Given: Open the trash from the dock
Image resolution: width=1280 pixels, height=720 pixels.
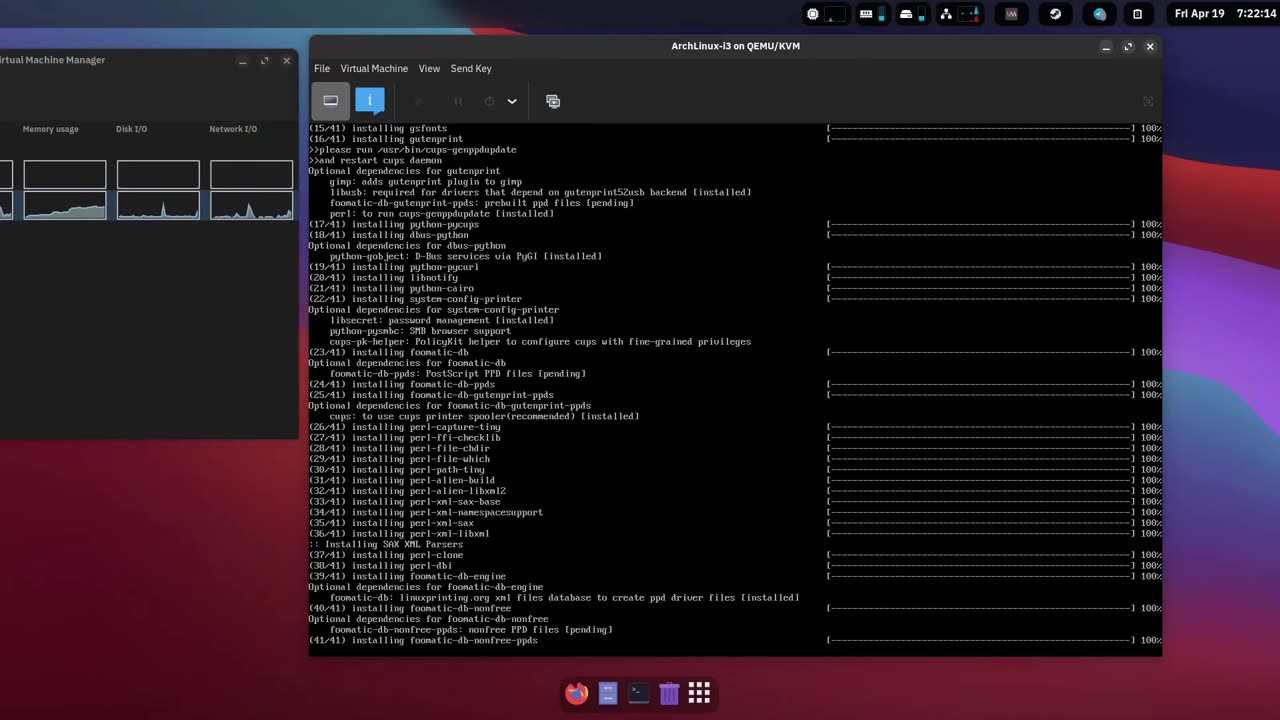Looking at the screenshot, I should [x=669, y=693].
